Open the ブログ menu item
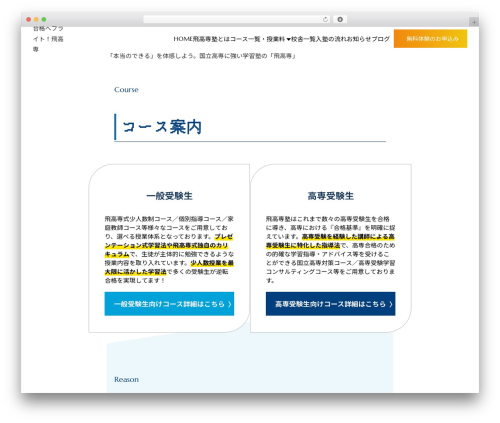 tap(381, 39)
